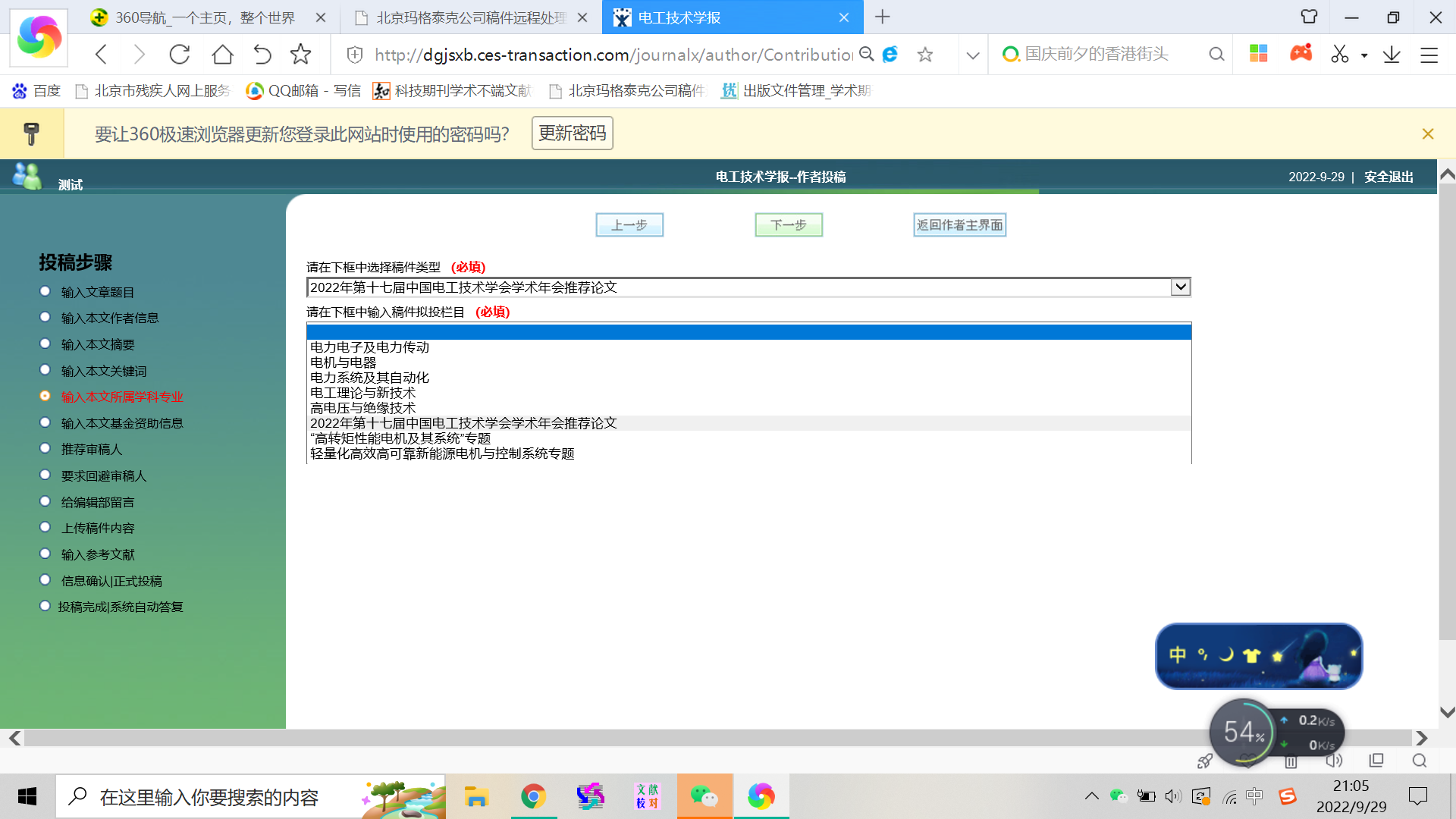
Task: Select the 上传稿件内容 step radio button
Action: click(x=45, y=527)
